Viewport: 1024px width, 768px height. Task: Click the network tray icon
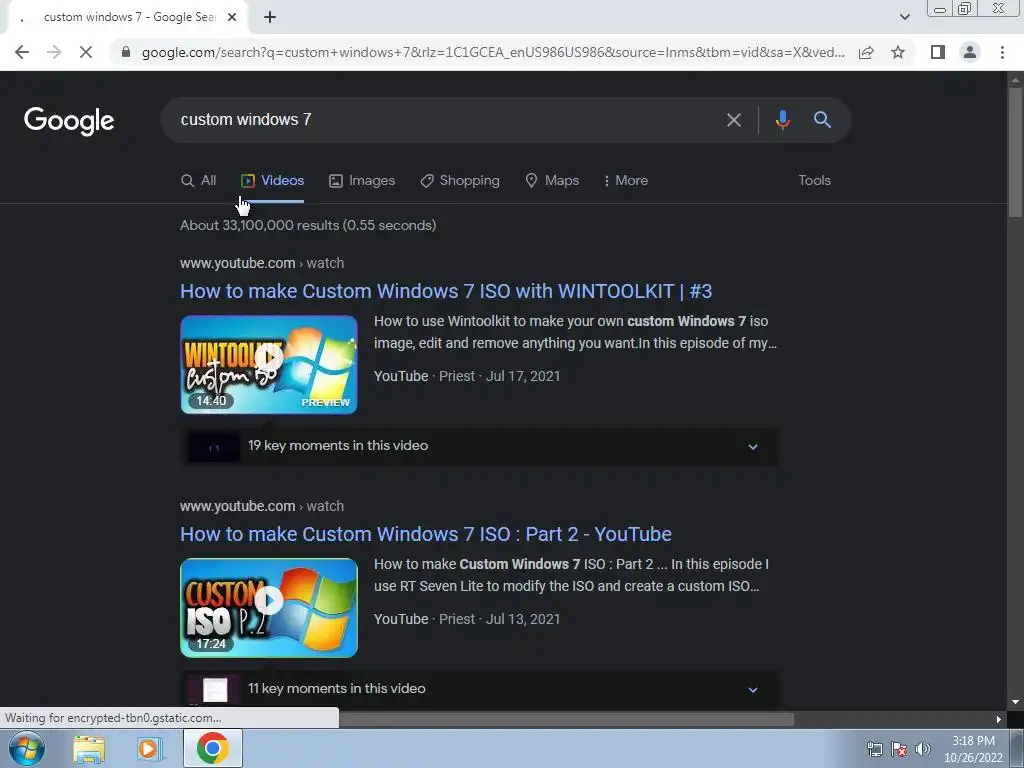point(874,749)
